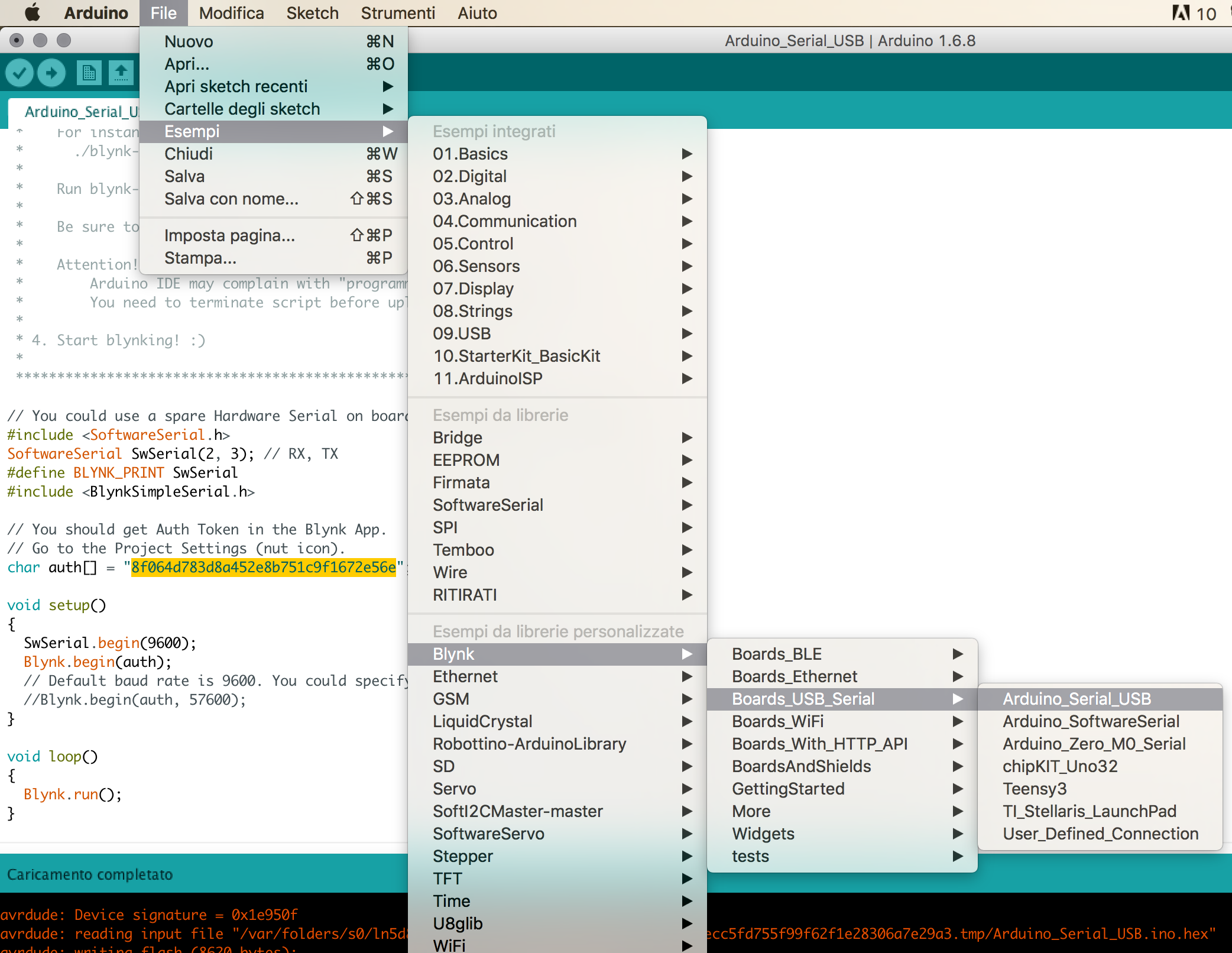Image resolution: width=1232 pixels, height=953 pixels.
Task: Load the Arduino_Zero_M0_Serial example
Action: coord(1100,744)
